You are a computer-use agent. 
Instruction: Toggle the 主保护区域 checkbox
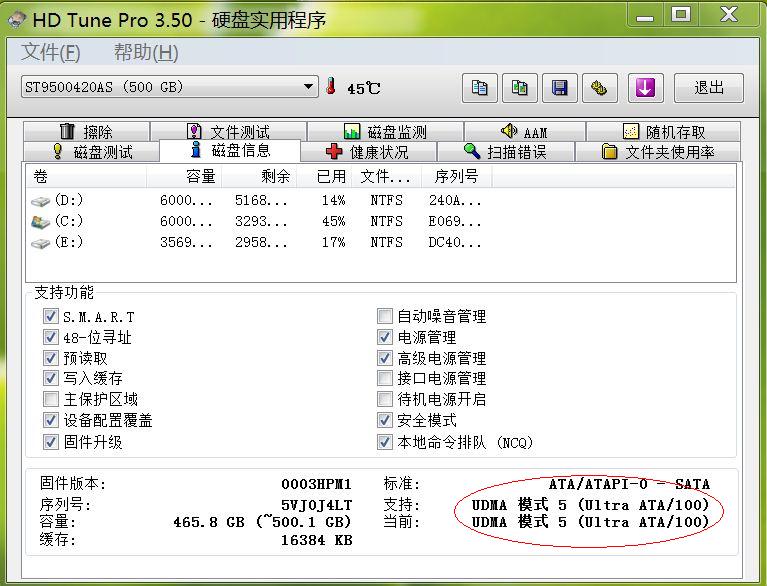point(50,399)
